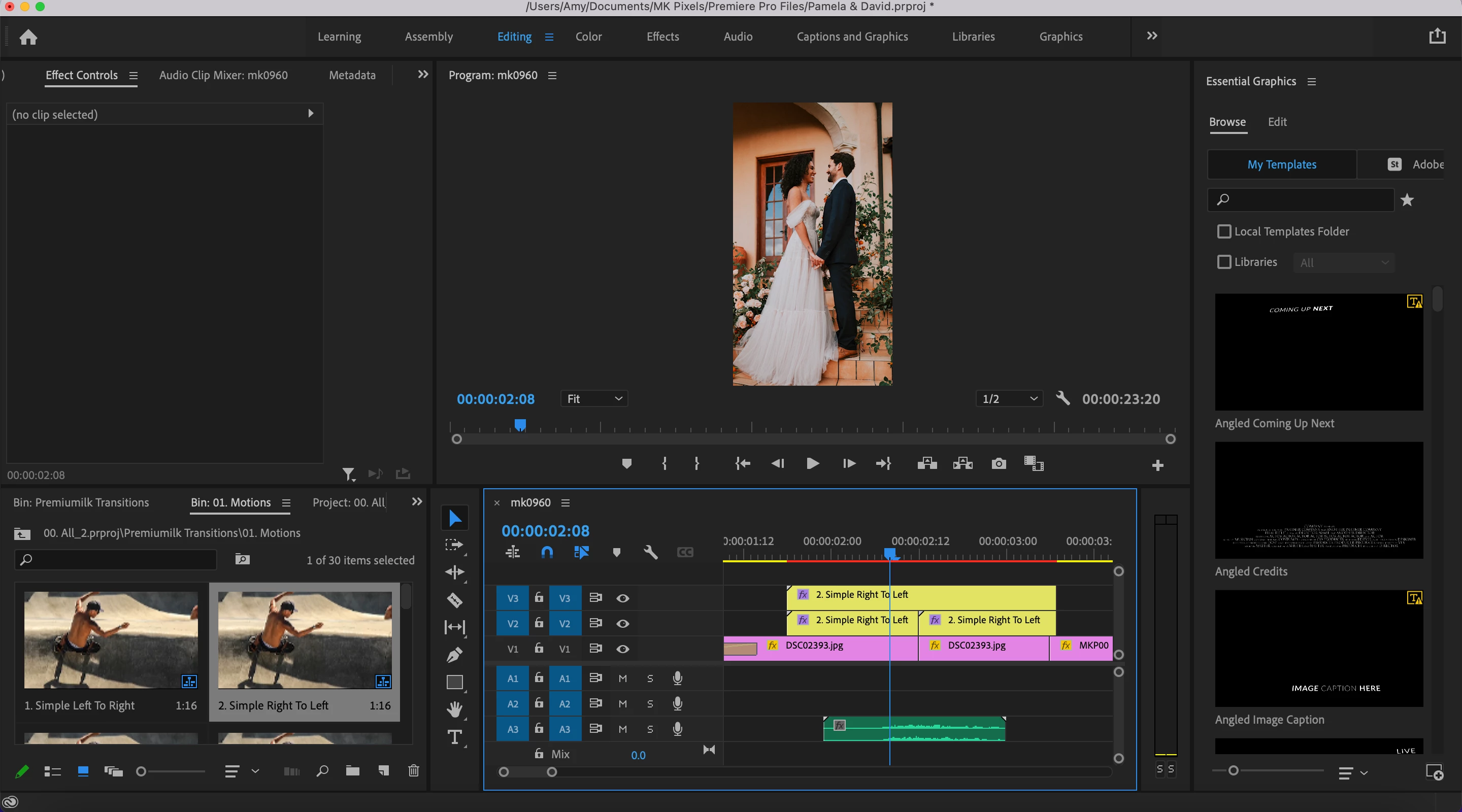Screen dimensions: 1462x812
Task: Click Export Frame camera icon
Action: pos(999,463)
